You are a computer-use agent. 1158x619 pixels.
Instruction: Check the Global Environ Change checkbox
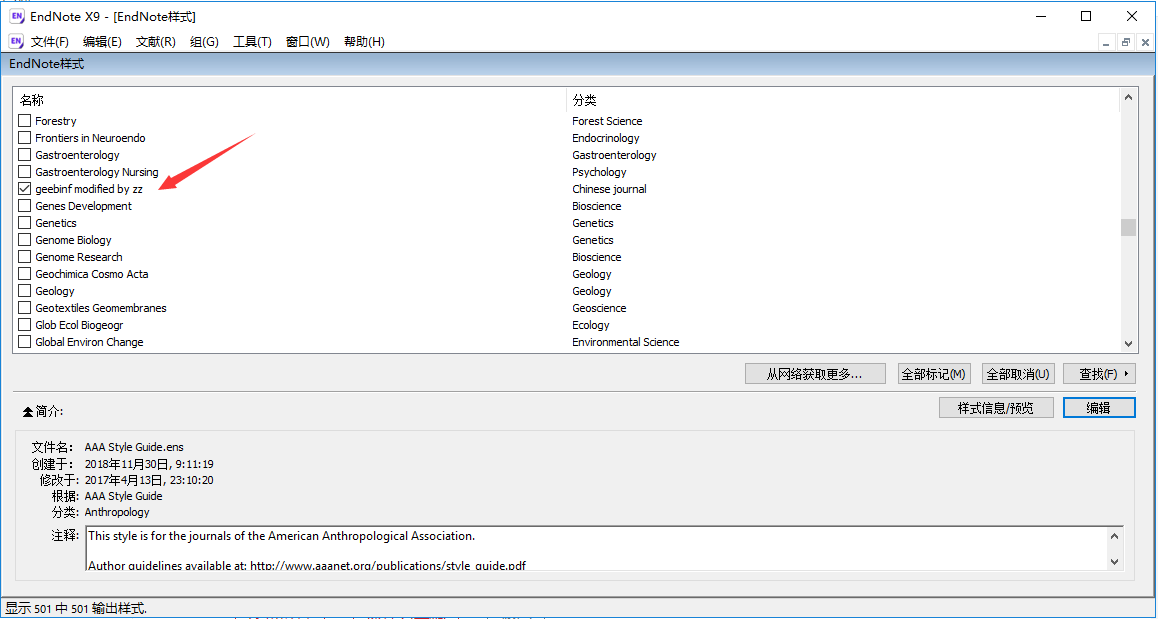24,342
